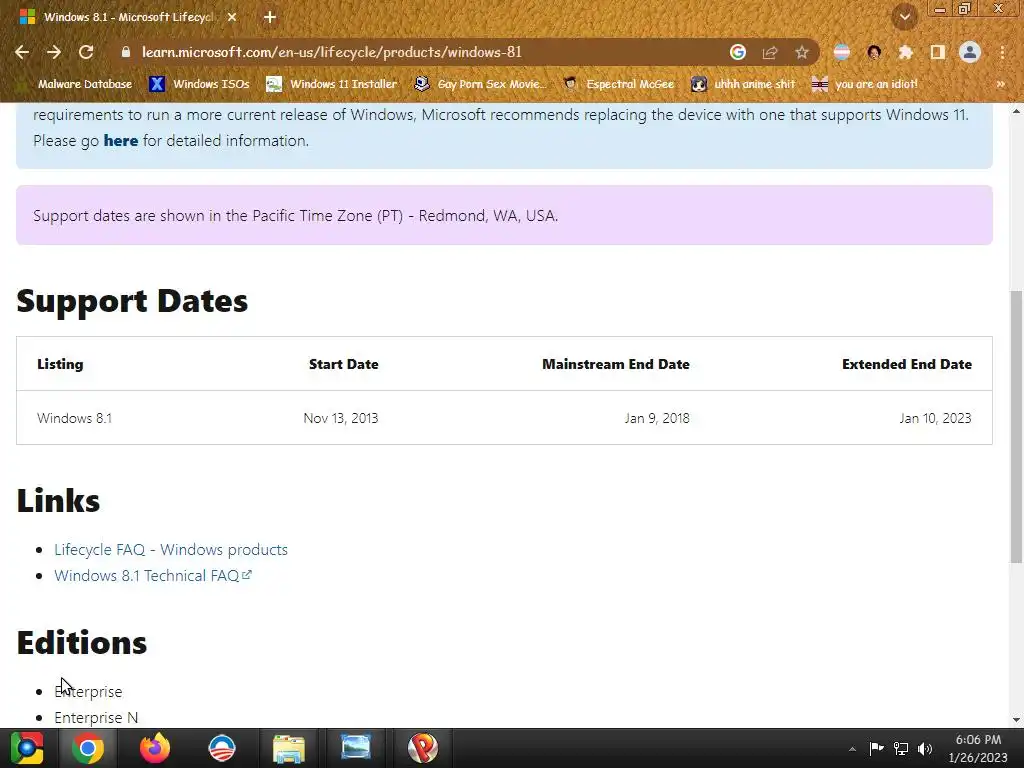
Task: Click the Listing column header
Action: (x=60, y=364)
